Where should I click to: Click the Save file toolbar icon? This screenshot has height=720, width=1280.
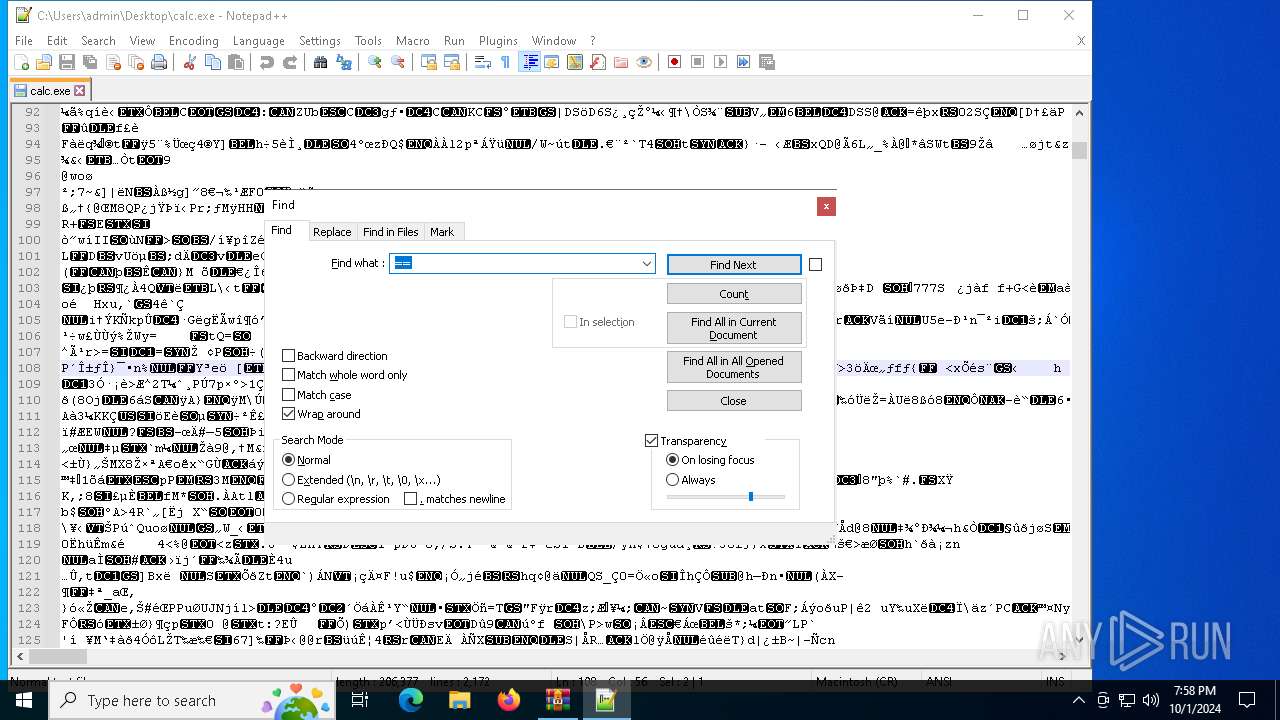(67, 62)
